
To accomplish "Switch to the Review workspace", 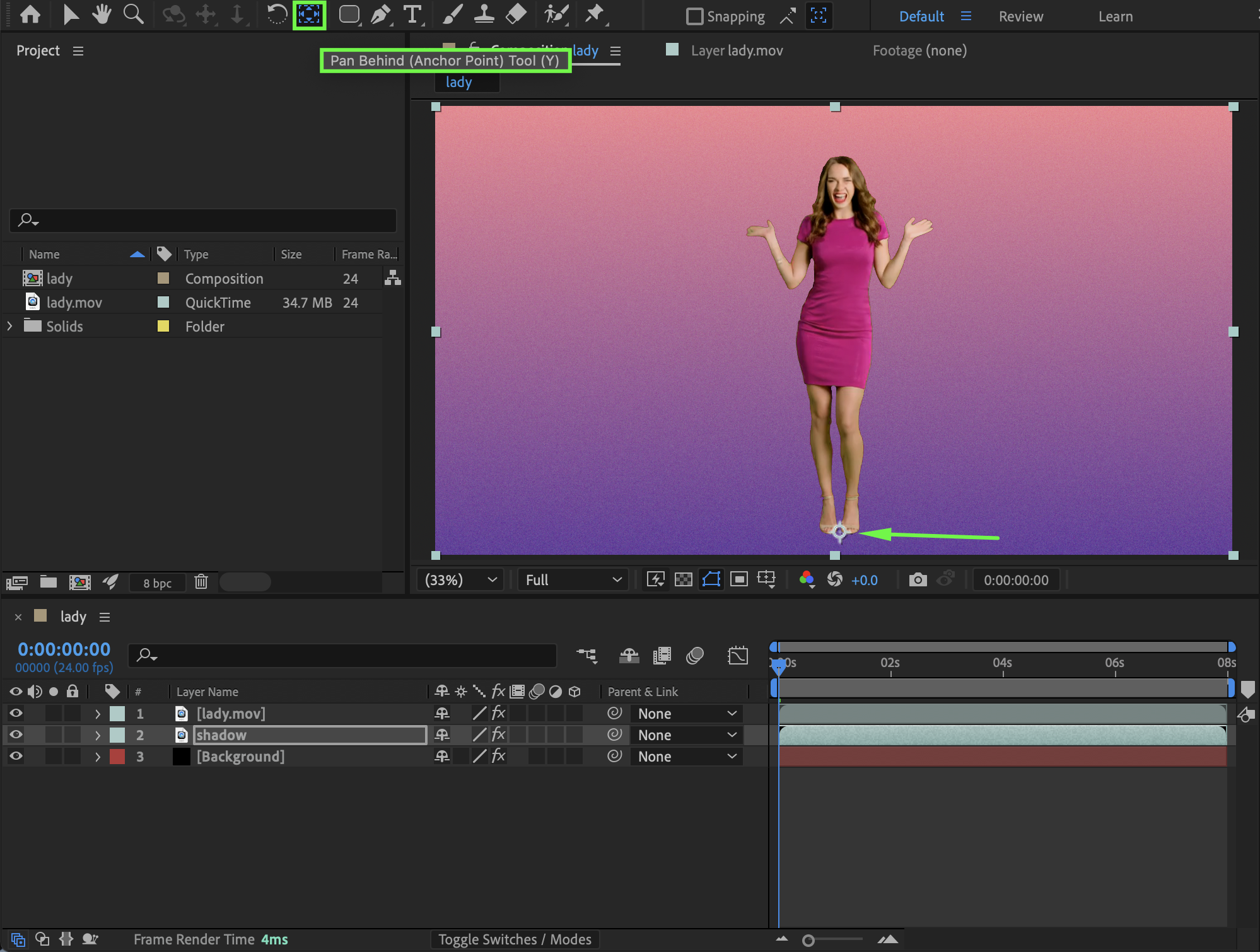I will 1020,16.
